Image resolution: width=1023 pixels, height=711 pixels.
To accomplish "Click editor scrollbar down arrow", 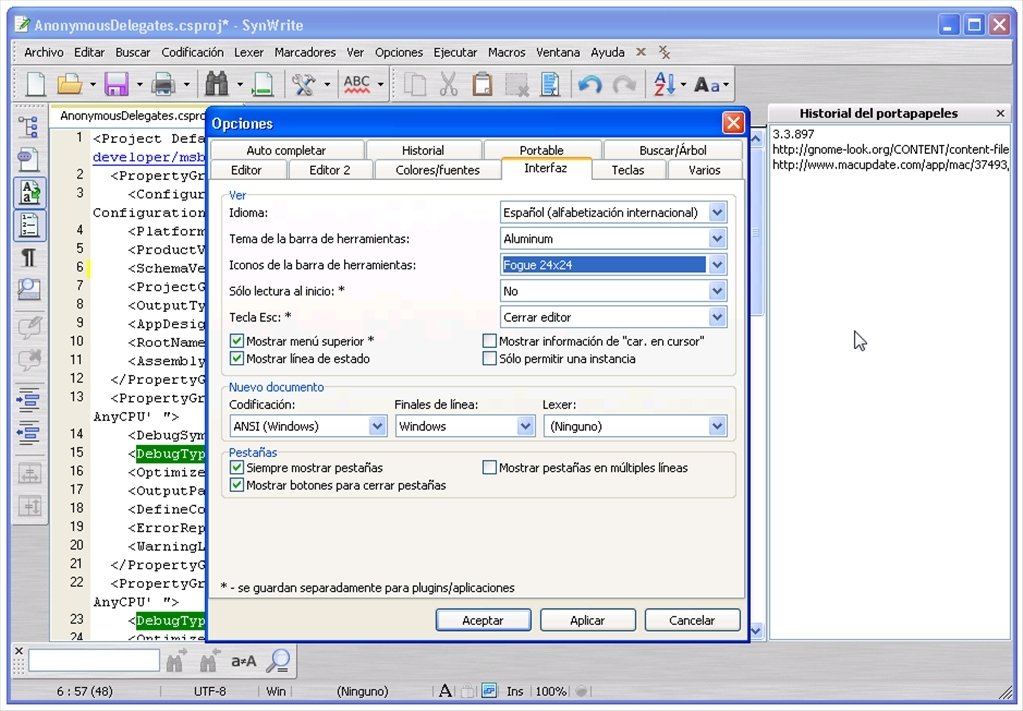I will click(756, 630).
